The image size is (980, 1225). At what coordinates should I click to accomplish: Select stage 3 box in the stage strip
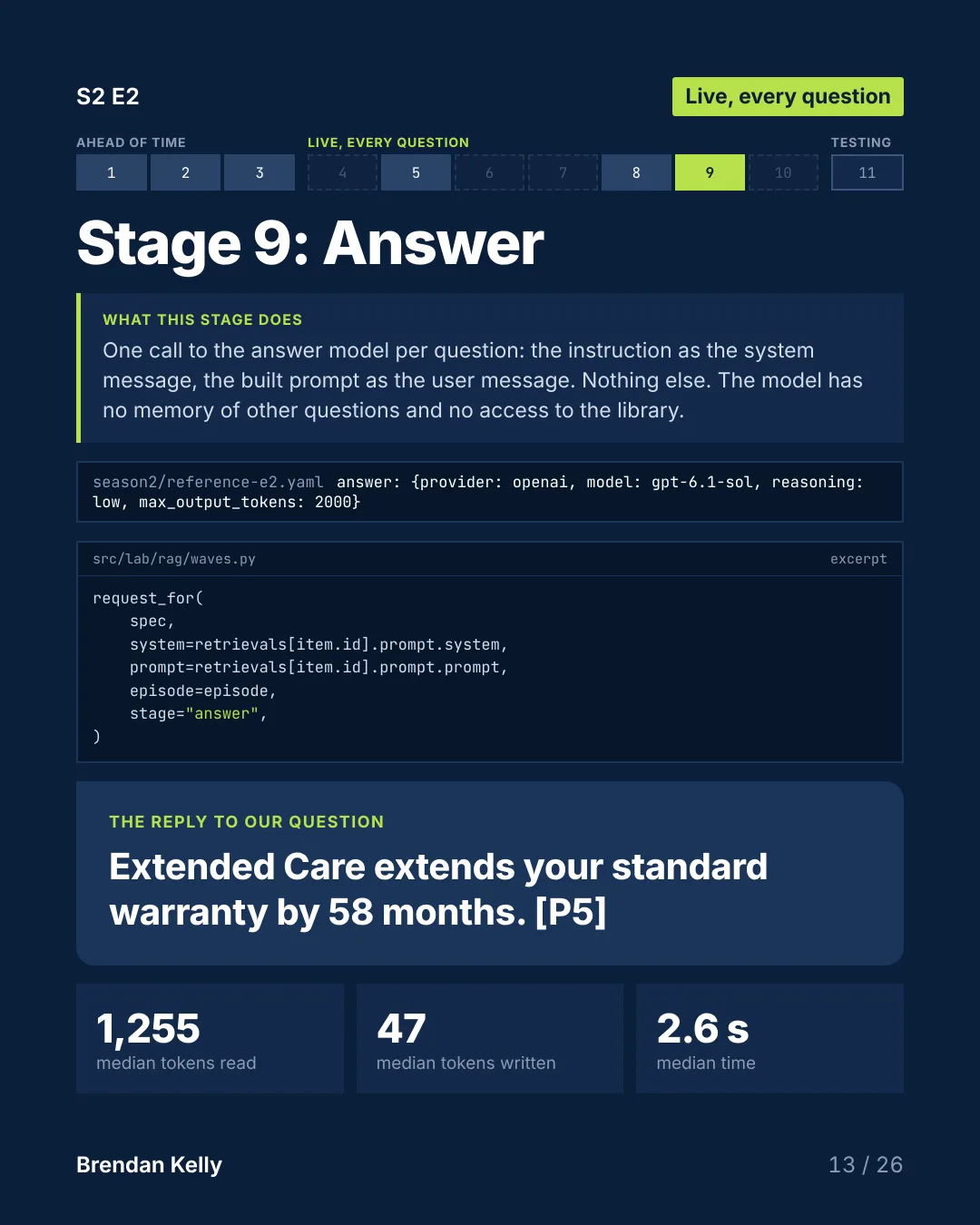(x=260, y=172)
